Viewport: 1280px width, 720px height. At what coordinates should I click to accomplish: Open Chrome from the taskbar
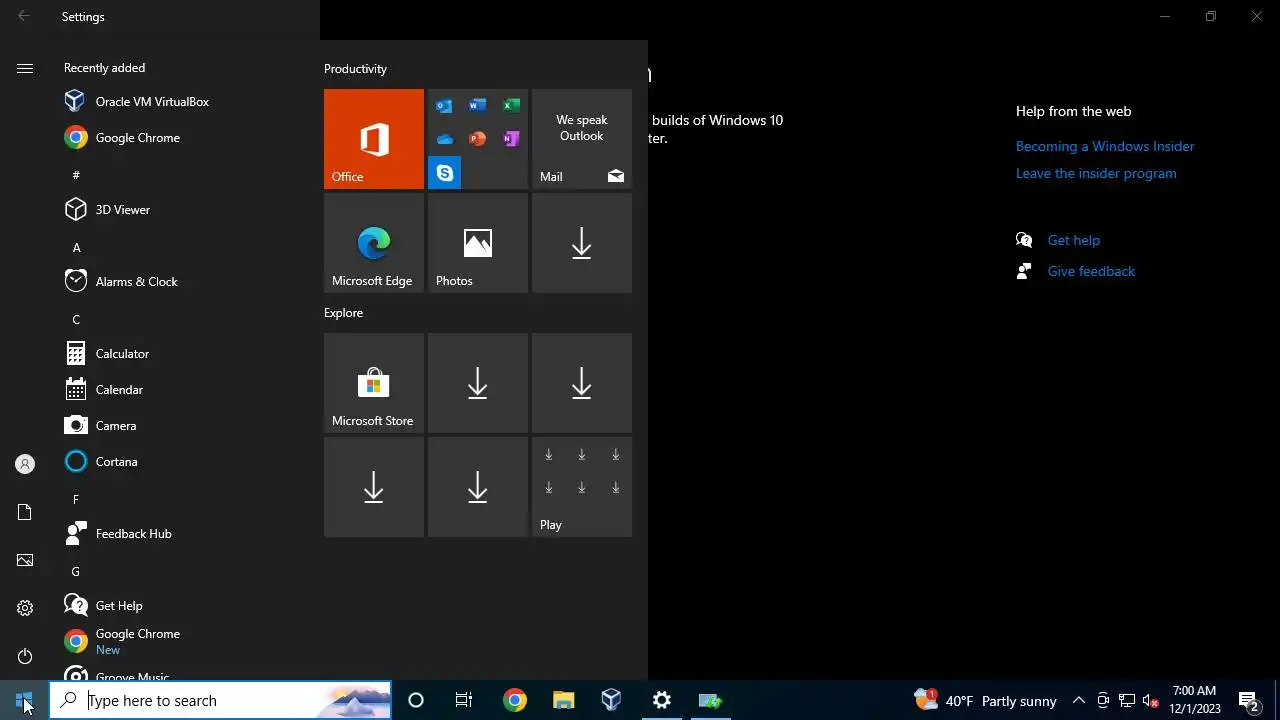[515, 700]
